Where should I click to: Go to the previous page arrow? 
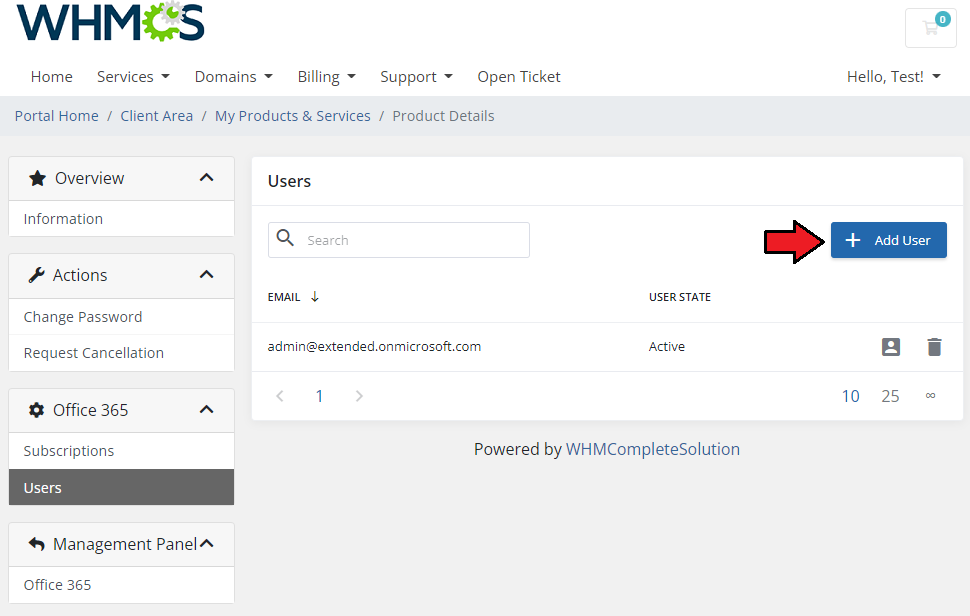[280, 396]
